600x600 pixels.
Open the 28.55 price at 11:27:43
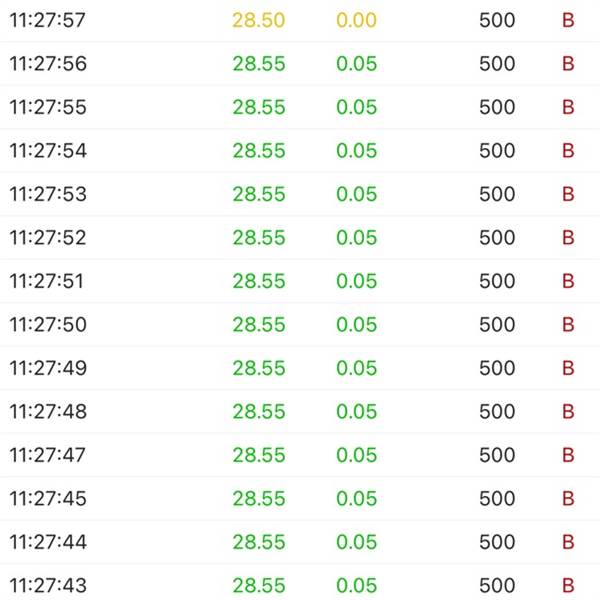coord(259,585)
